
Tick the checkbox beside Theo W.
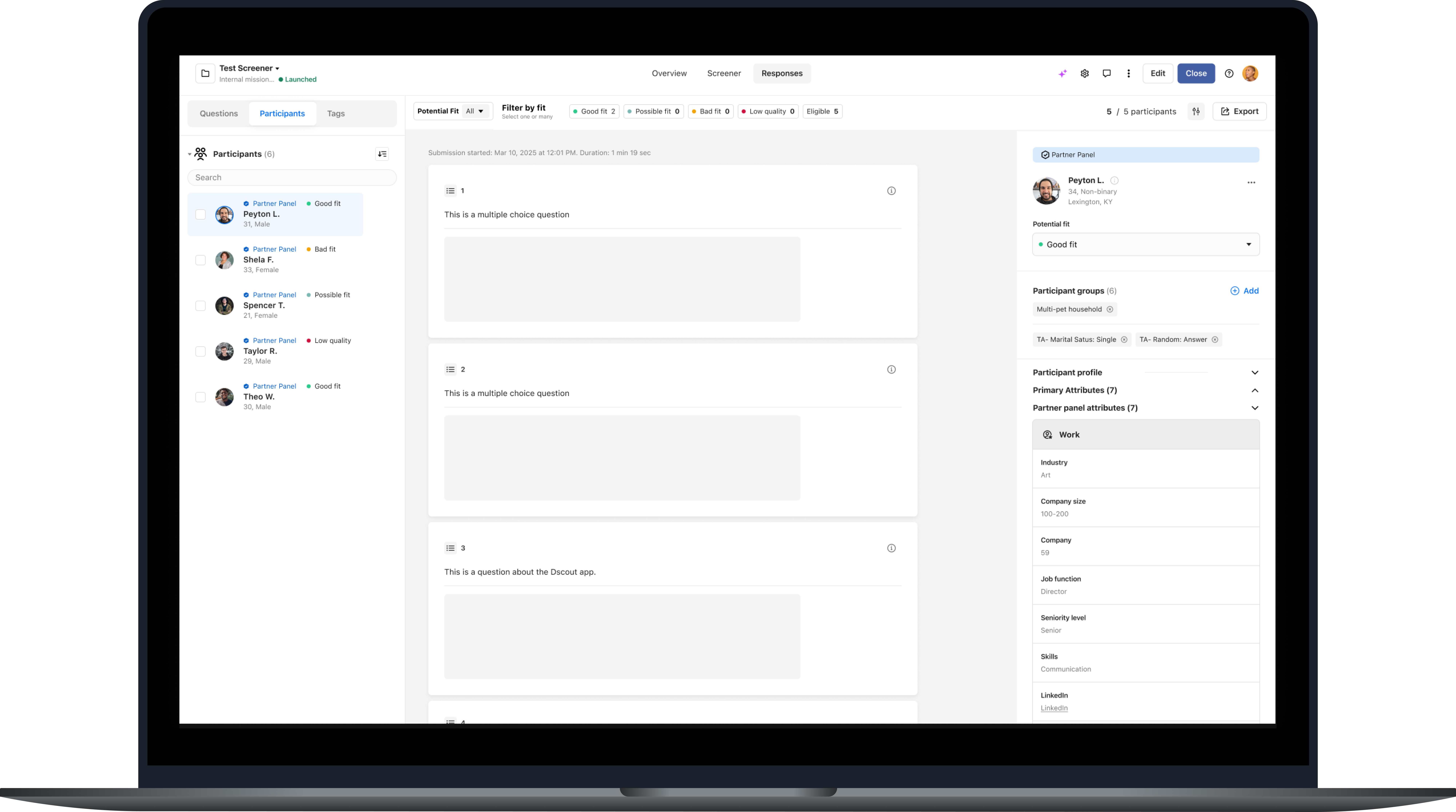pyautogui.click(x=201, y=397)
